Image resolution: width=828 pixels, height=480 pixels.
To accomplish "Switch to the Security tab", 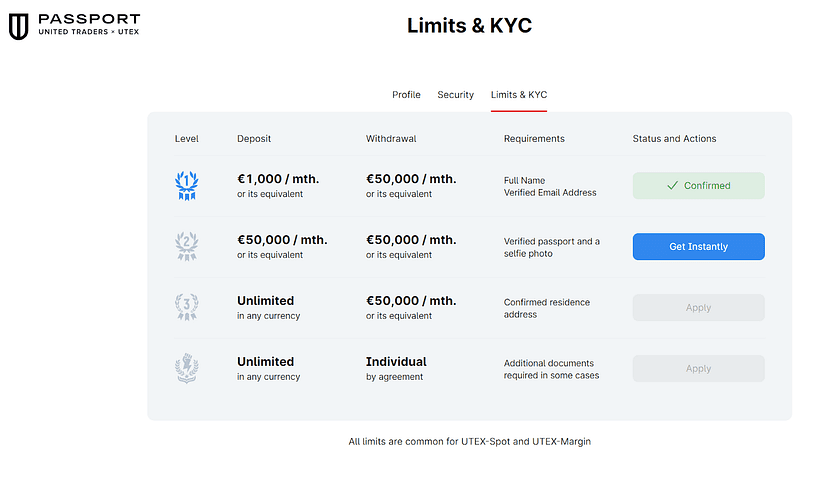I will [x=455, y=95].
